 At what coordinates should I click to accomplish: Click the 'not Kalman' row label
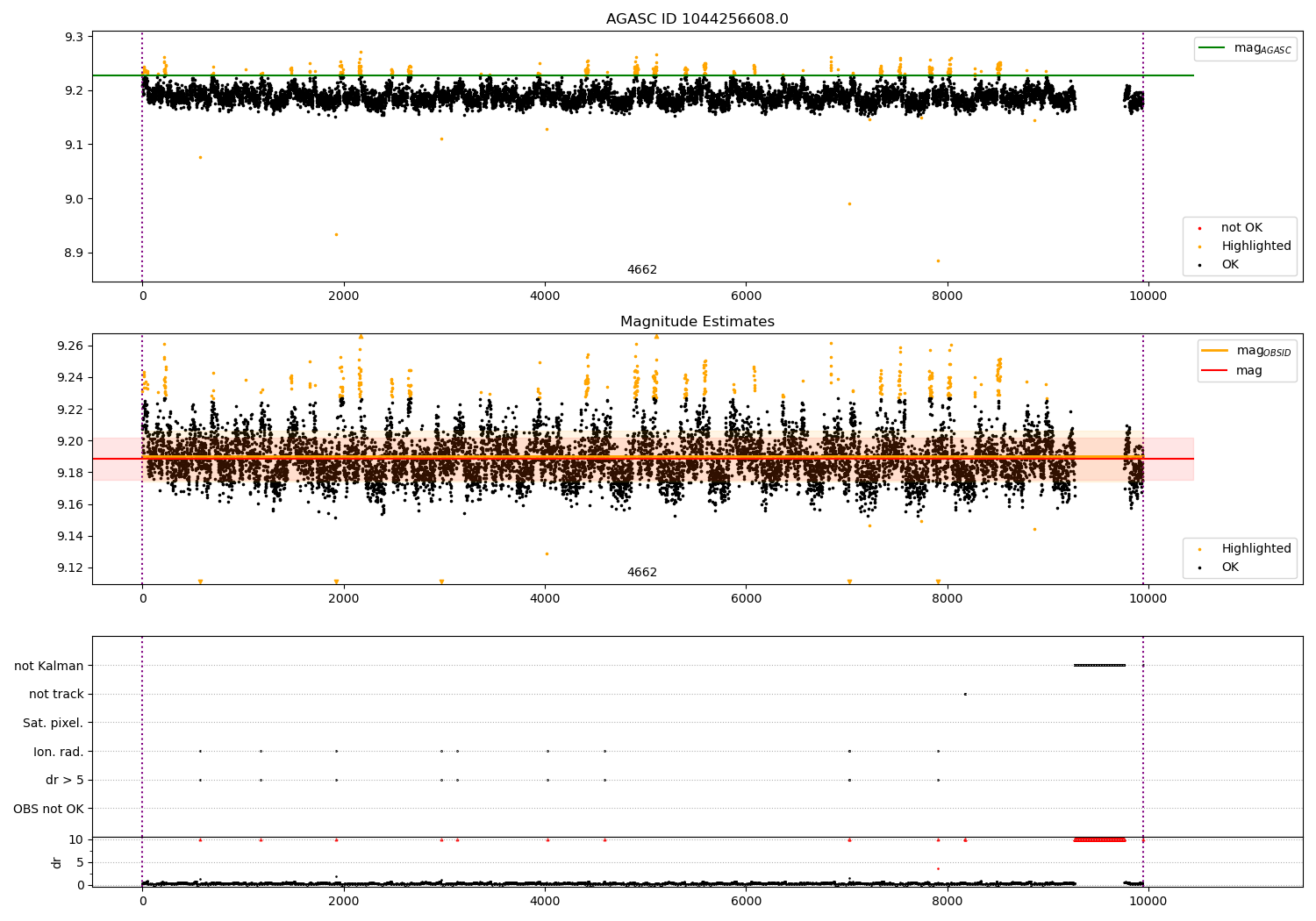[x=48, y=666]
